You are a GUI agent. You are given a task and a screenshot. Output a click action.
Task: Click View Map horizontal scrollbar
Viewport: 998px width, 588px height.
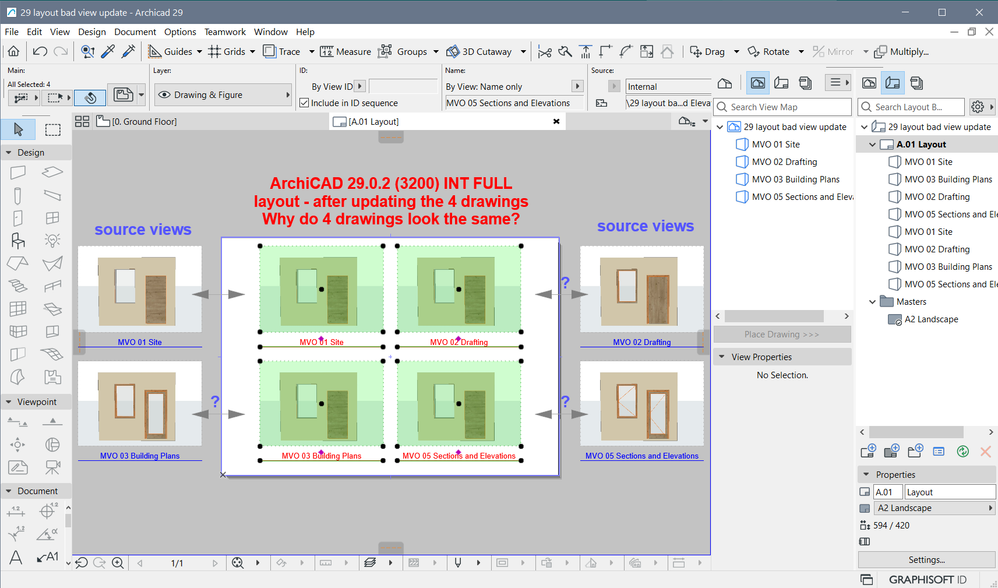click(774, 316)
